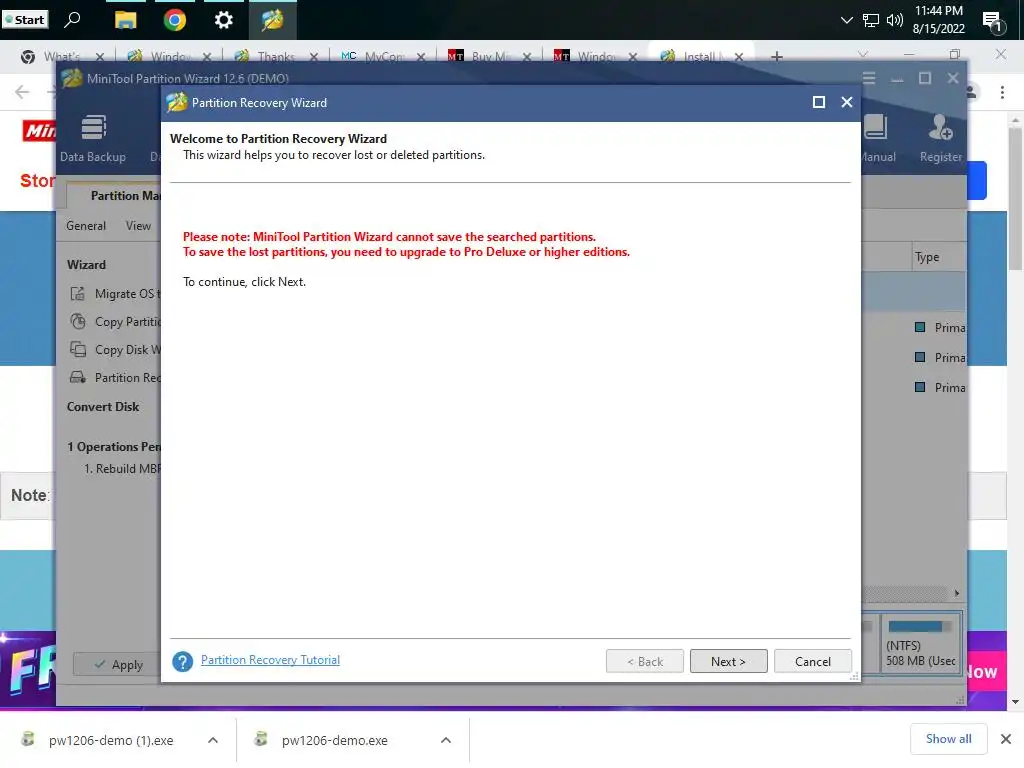
Task: Open the Manual icon in MiniTool toolbar
Action: tap(877, 138)
